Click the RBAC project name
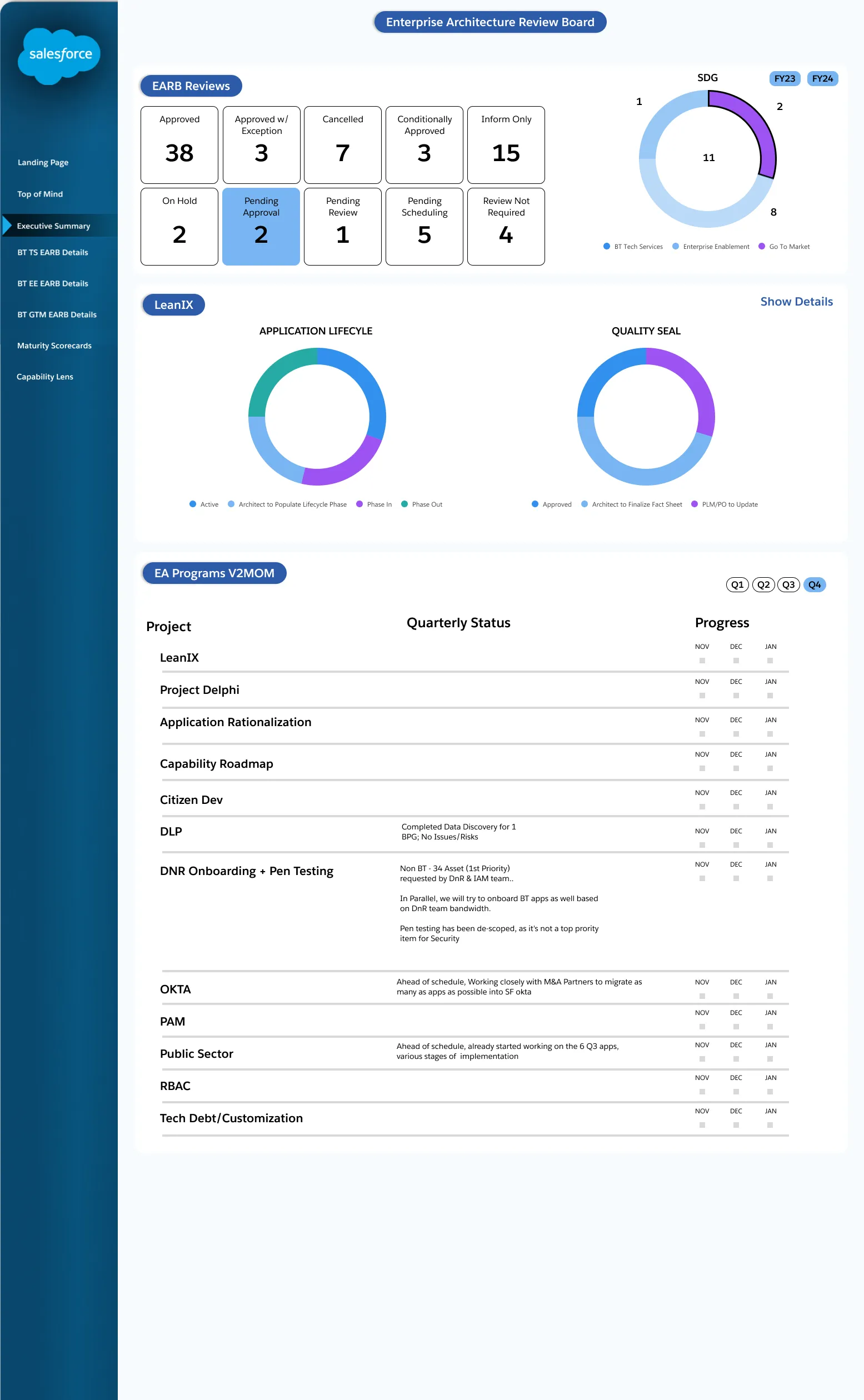This screenshot has height=1400, width=864. 175,1086
